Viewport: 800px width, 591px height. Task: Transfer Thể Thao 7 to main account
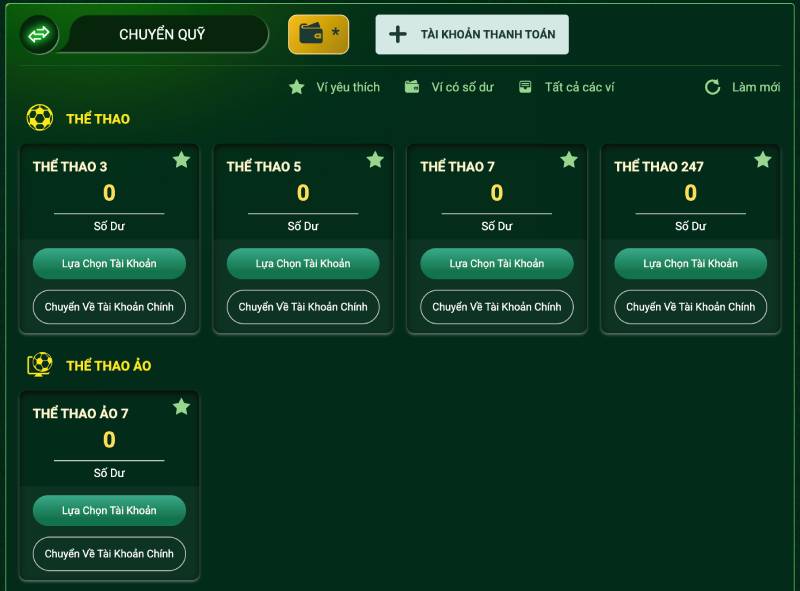[497, 307]
